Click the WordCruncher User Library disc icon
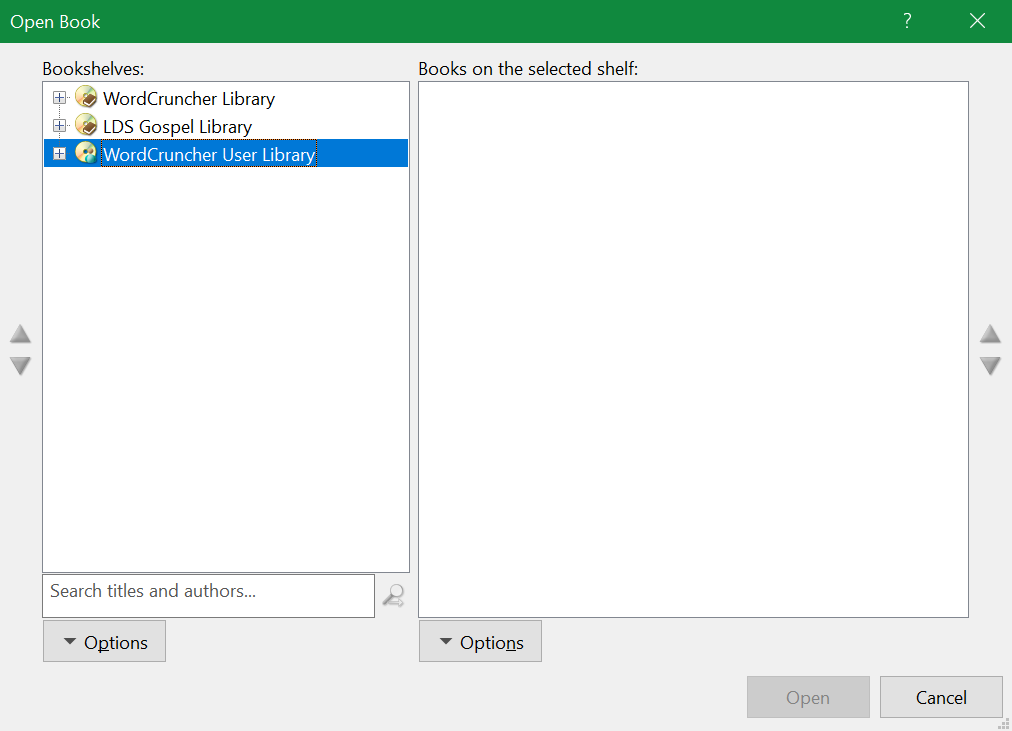Viewport: 1012px width, 731px height. (87, 154)
